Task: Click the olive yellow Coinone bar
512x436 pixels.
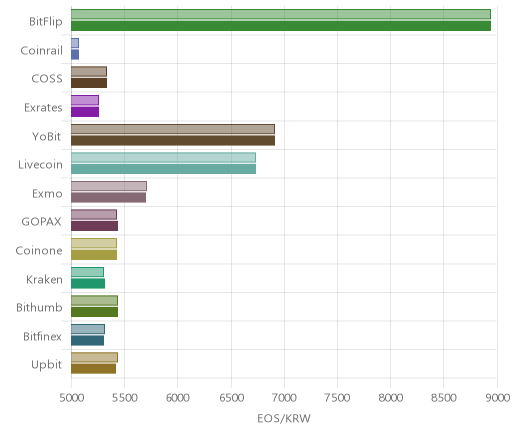Action: pyautogui.click(x=94, y=255)
